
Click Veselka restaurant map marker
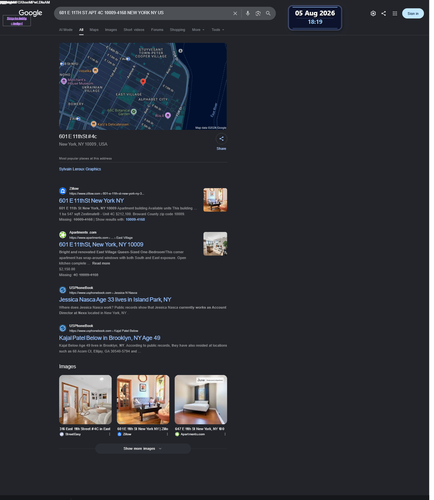[x=95, y=70]
